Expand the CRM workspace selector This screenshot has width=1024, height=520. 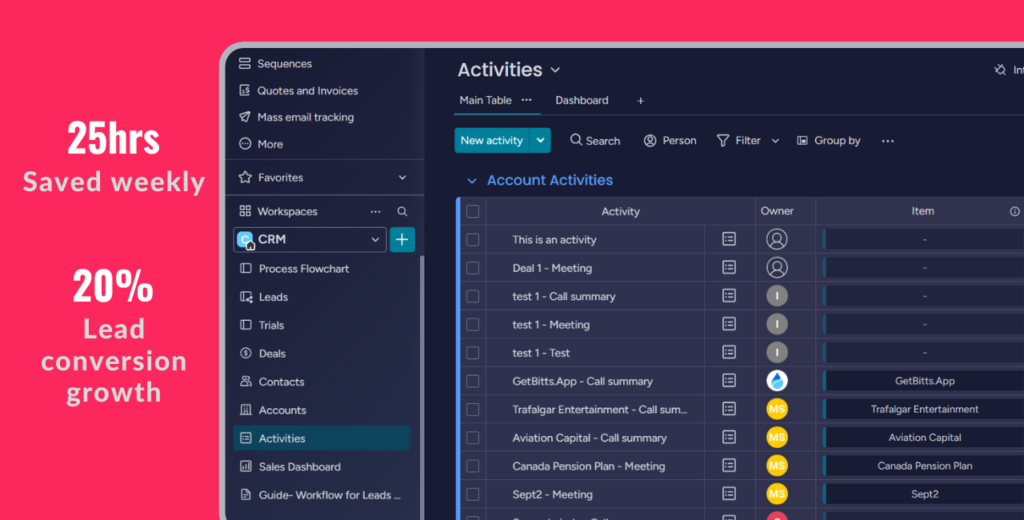point(375,240)
